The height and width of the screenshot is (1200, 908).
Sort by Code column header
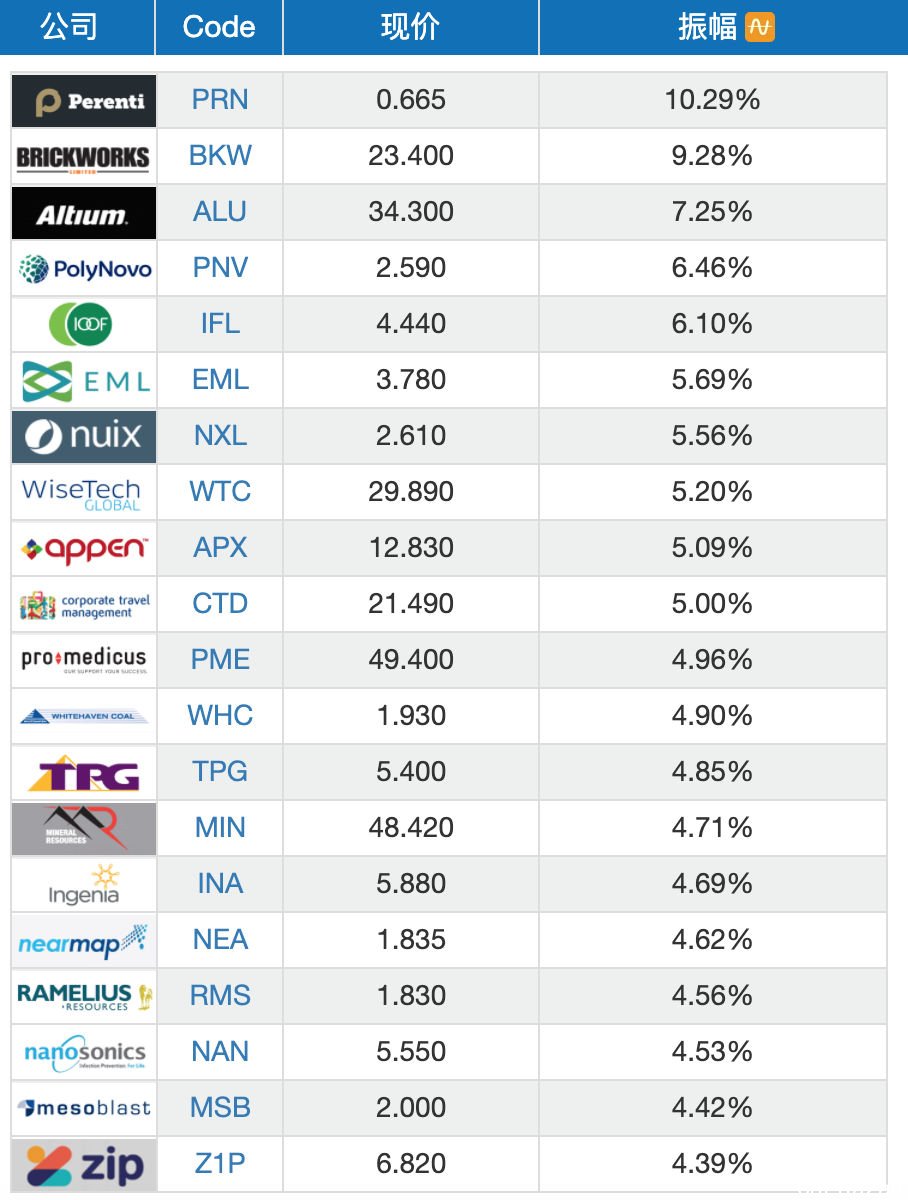coord(219,27)
